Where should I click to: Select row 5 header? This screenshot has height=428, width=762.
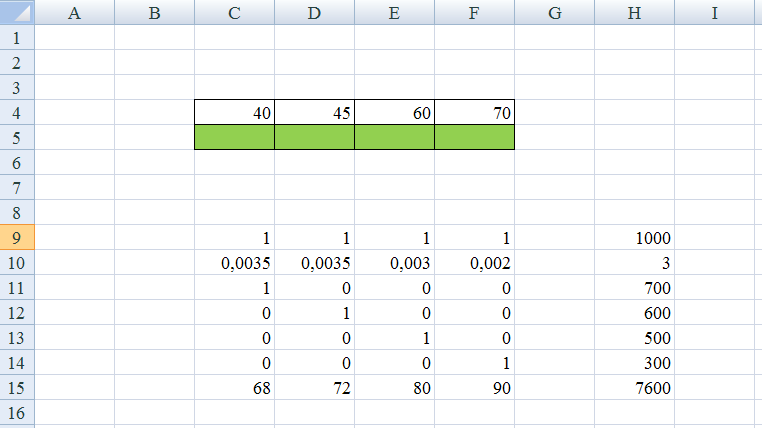(17, 137)
